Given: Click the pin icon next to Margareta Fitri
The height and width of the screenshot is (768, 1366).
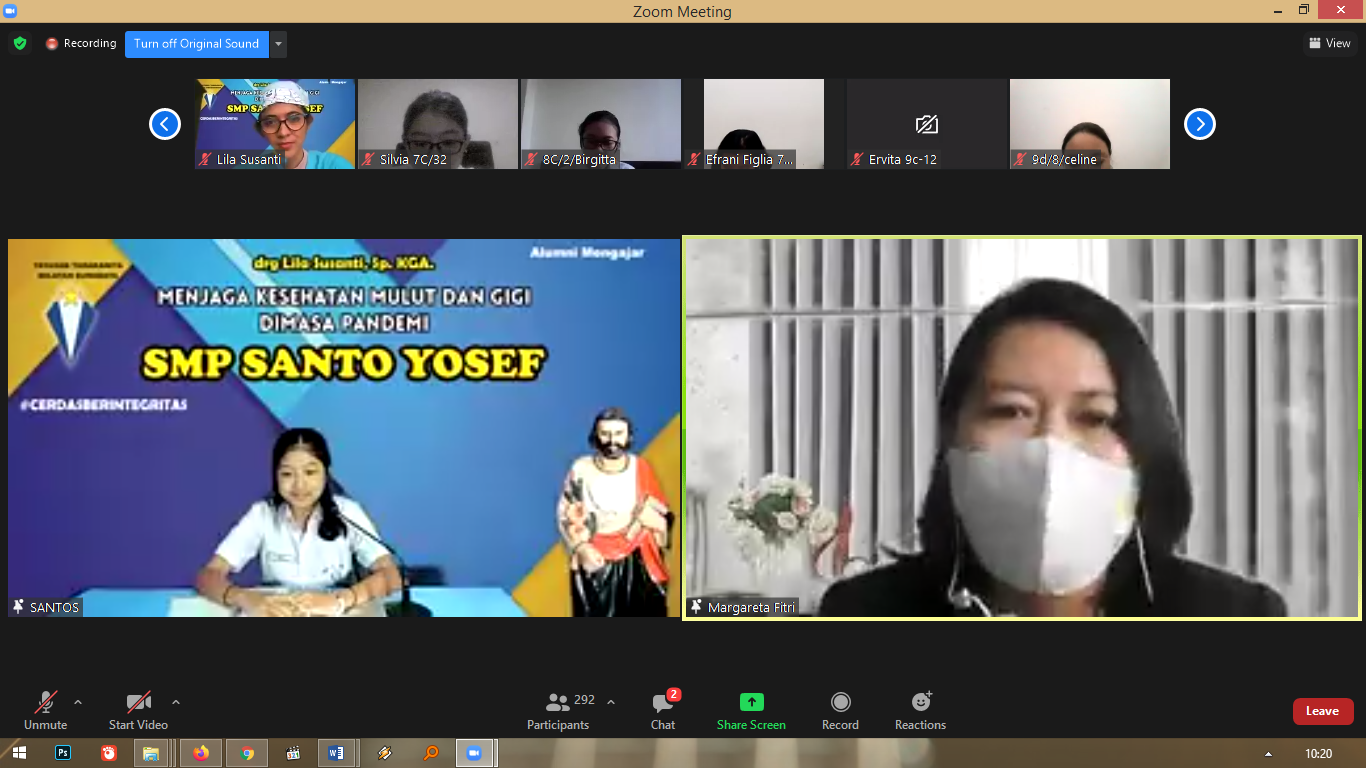Looking at the screenshot, I should (x=696, y=607).
